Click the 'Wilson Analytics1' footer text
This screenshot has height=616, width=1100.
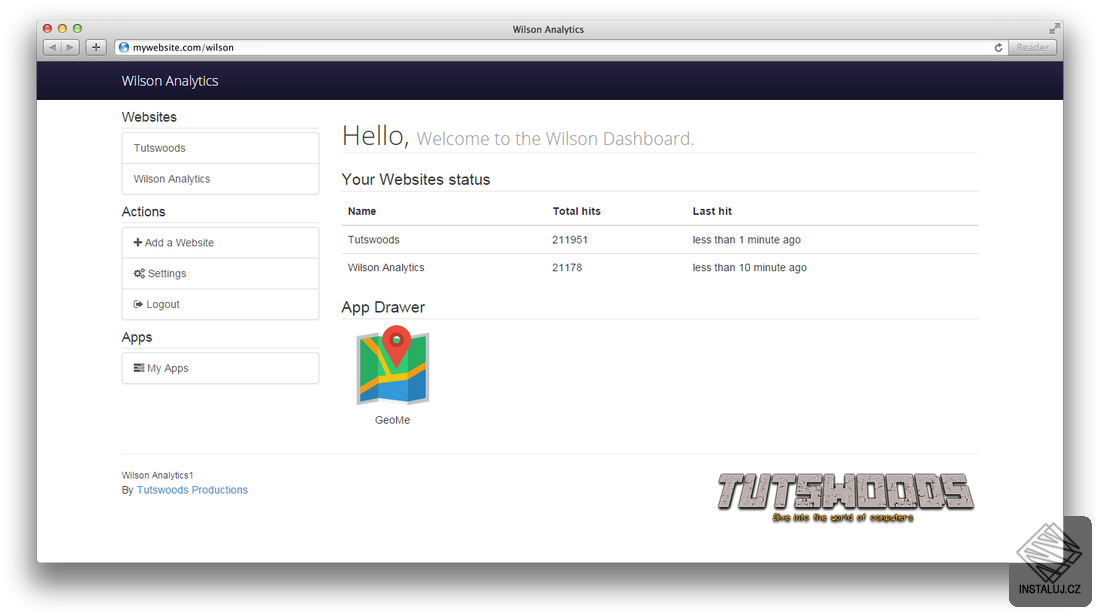157,475
